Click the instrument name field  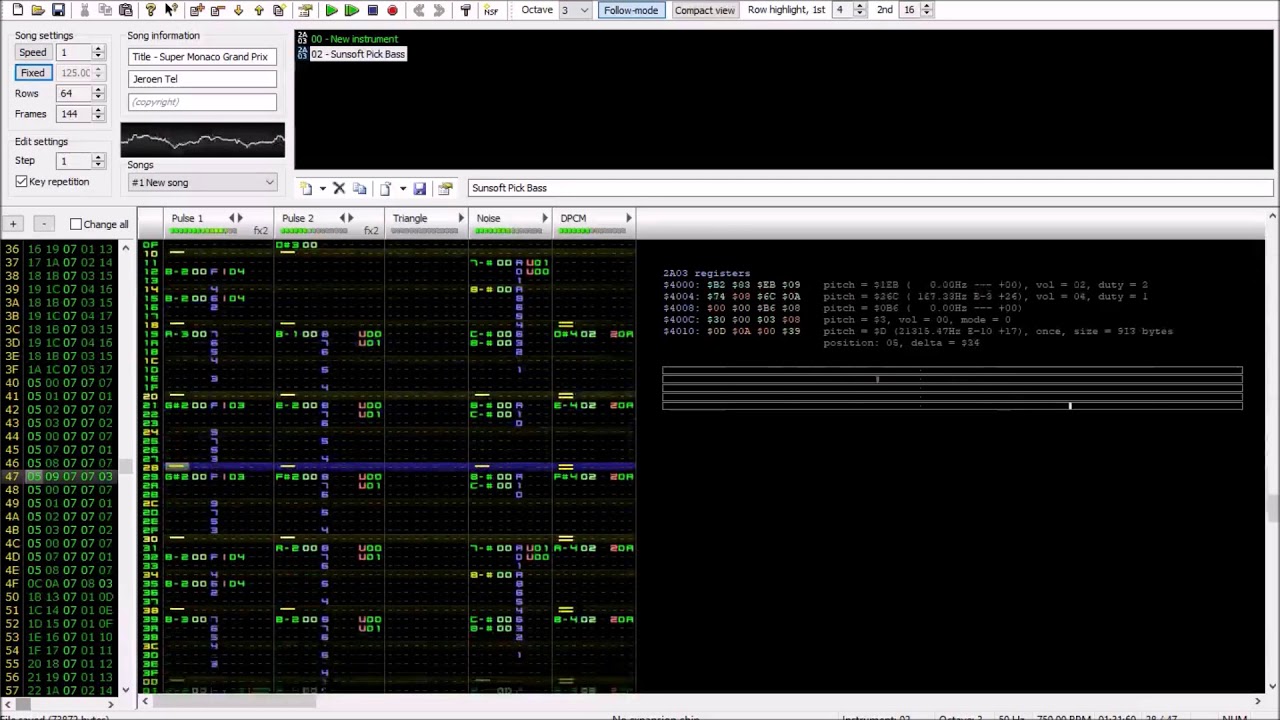coord(869,188)
